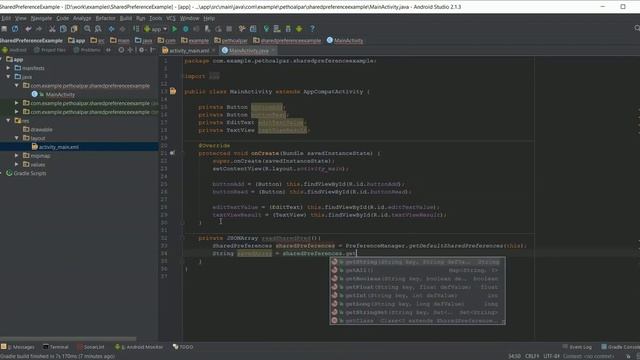
Task: Click the Help question mark icon
Action: pyautogui.click(x=312, y=29)
